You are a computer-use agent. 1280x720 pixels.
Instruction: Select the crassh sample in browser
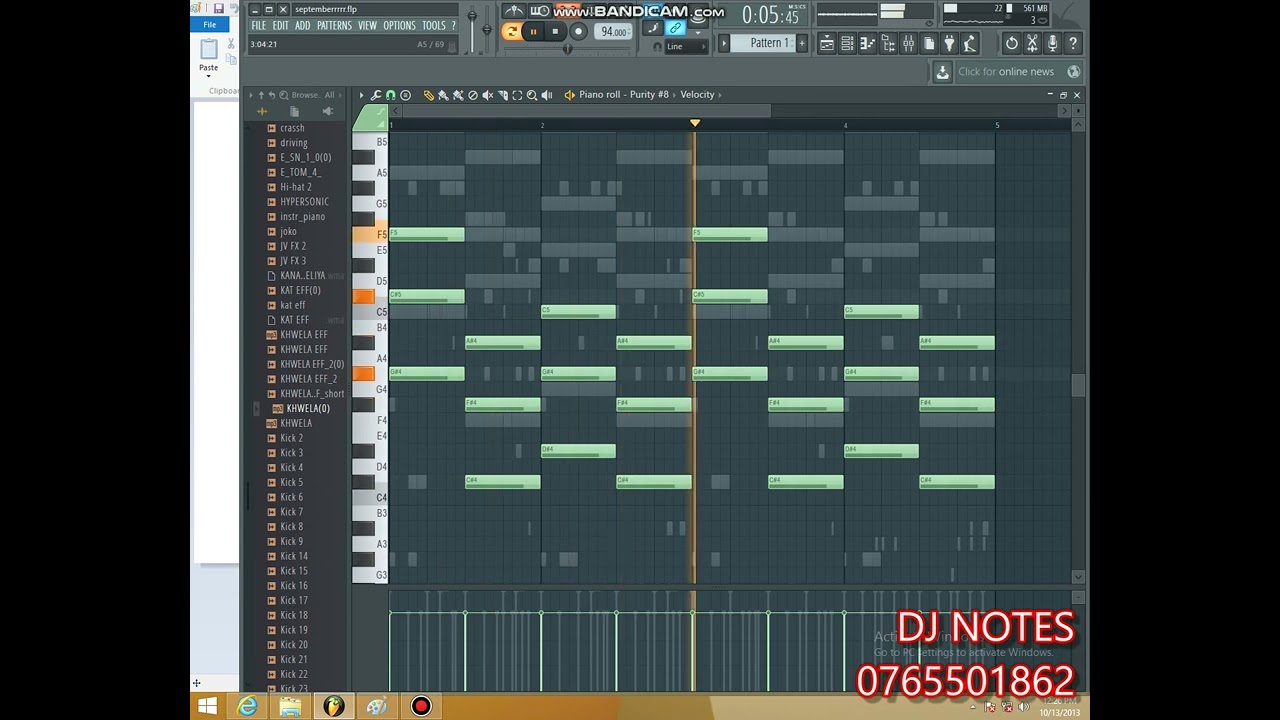(x=293, y=128)
